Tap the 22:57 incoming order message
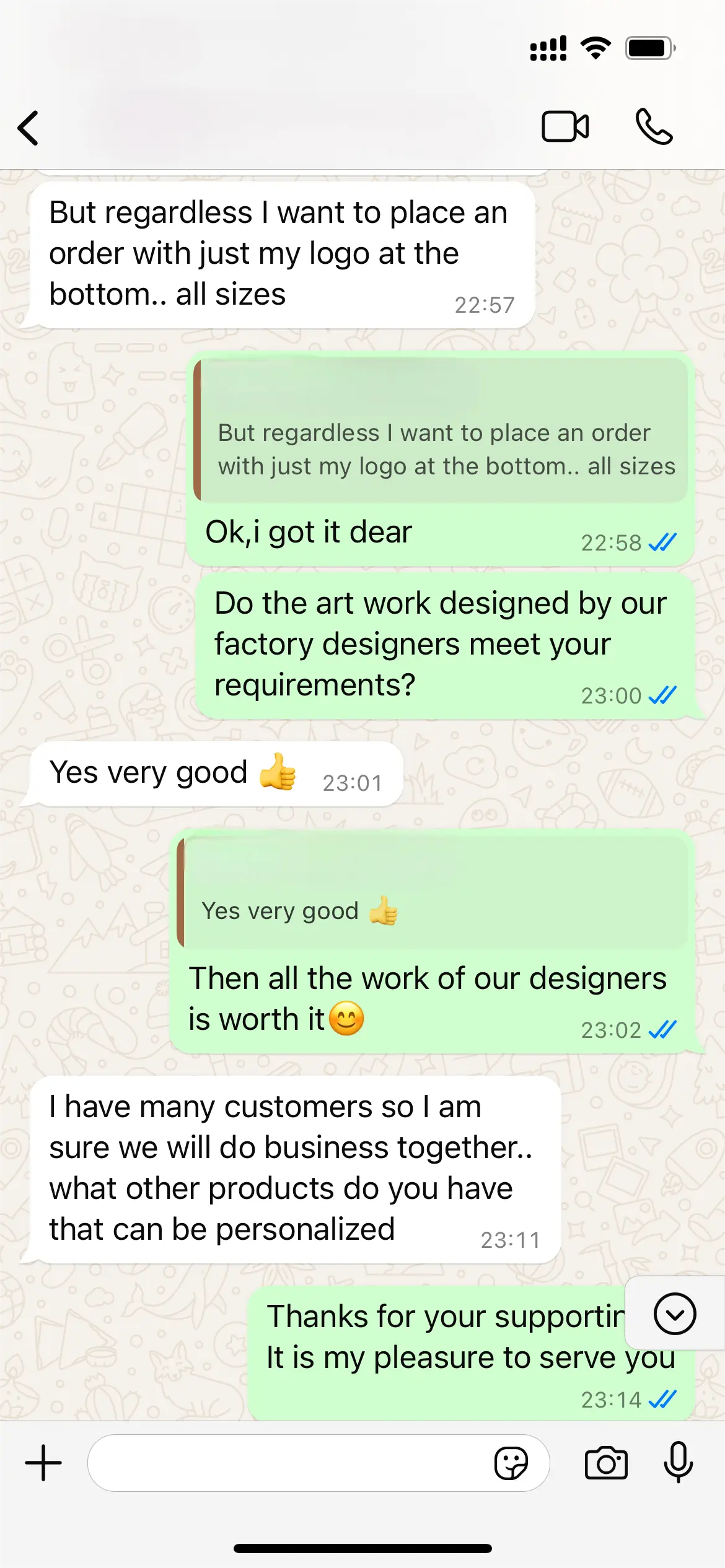This screenshot has height=1568, width=725. click(x=282, y=255)
